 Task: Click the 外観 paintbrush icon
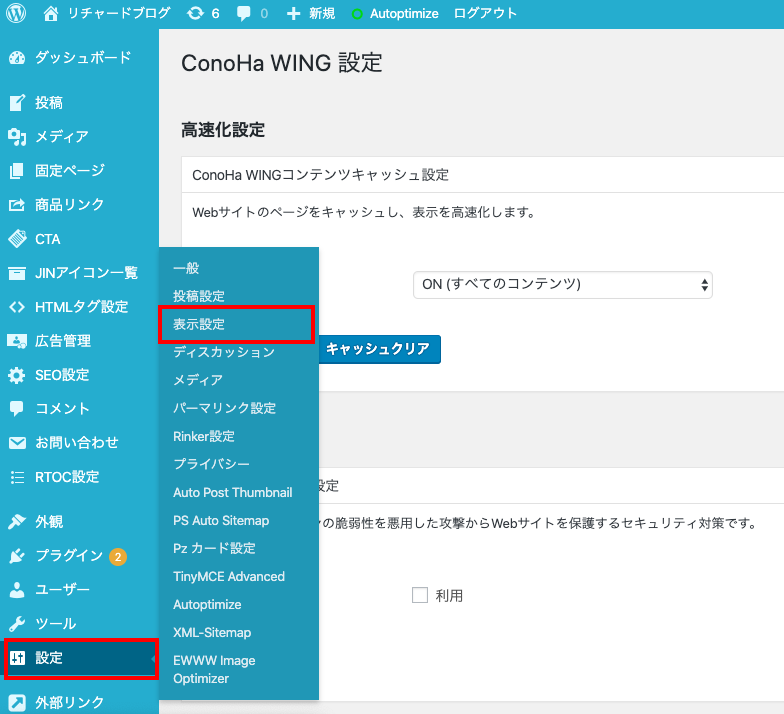pyautogui.click(x=17, y=522)
